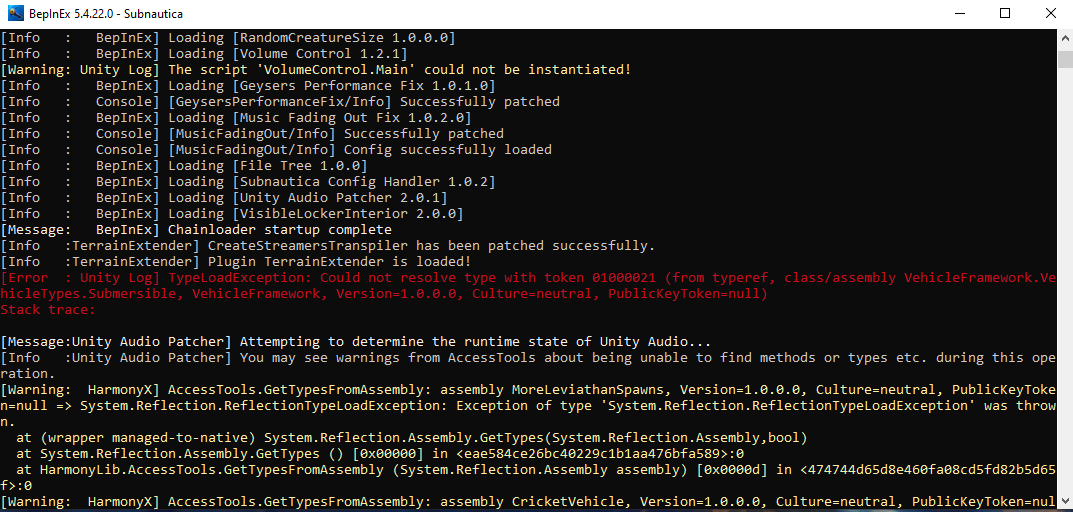The width and height of the screenshot is (1073, 512).
Task: Click the 'Loading [RandomCreatureSize 1.0.0.0]' line
Action: [228, 38]
